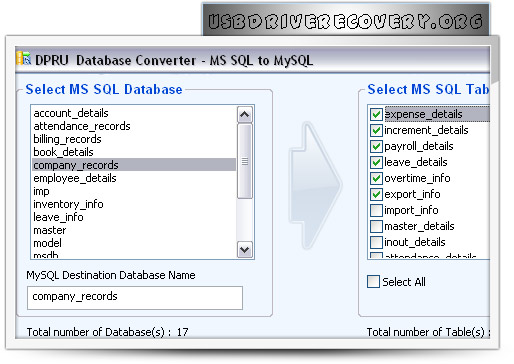Click the import_info table name
The image size is (514, 364).
(x=411, y=210)
